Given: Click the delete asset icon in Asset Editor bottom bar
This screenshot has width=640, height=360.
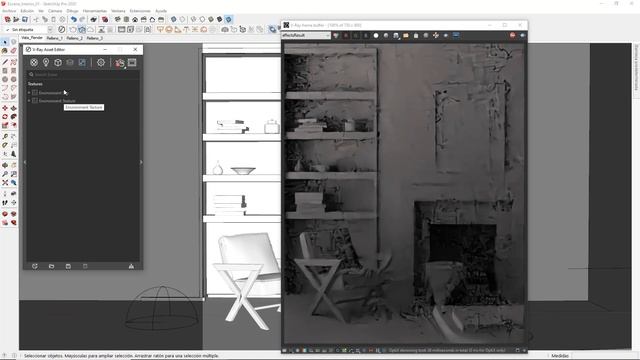Looking at the screenshot, I should coord(85,266).
